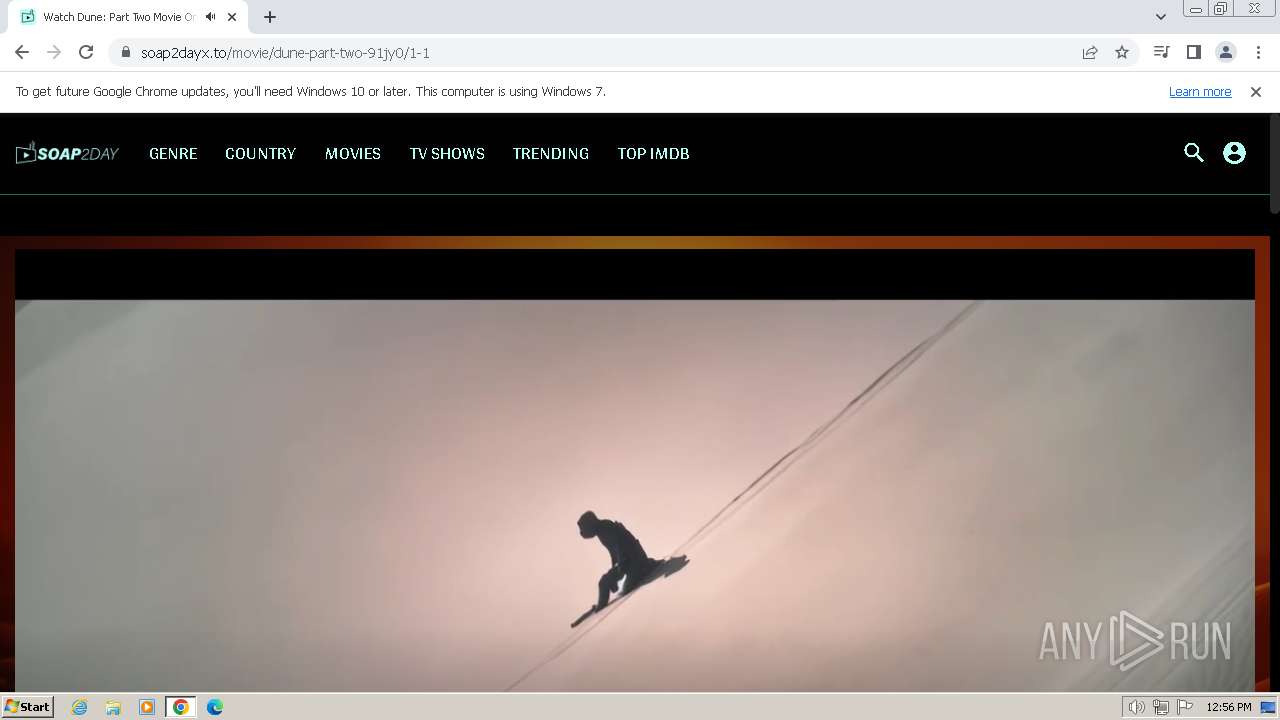Launch Internet Explorer from the taskbar
The image size is (1280, 720).
(x=79, y=707)
